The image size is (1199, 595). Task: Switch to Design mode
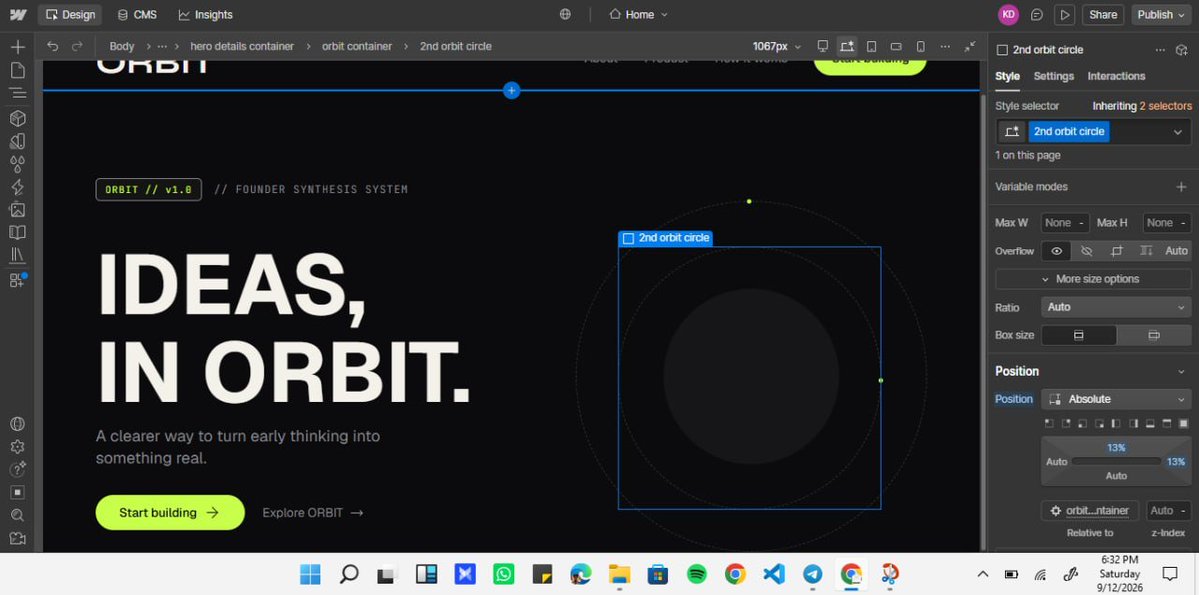70,15
